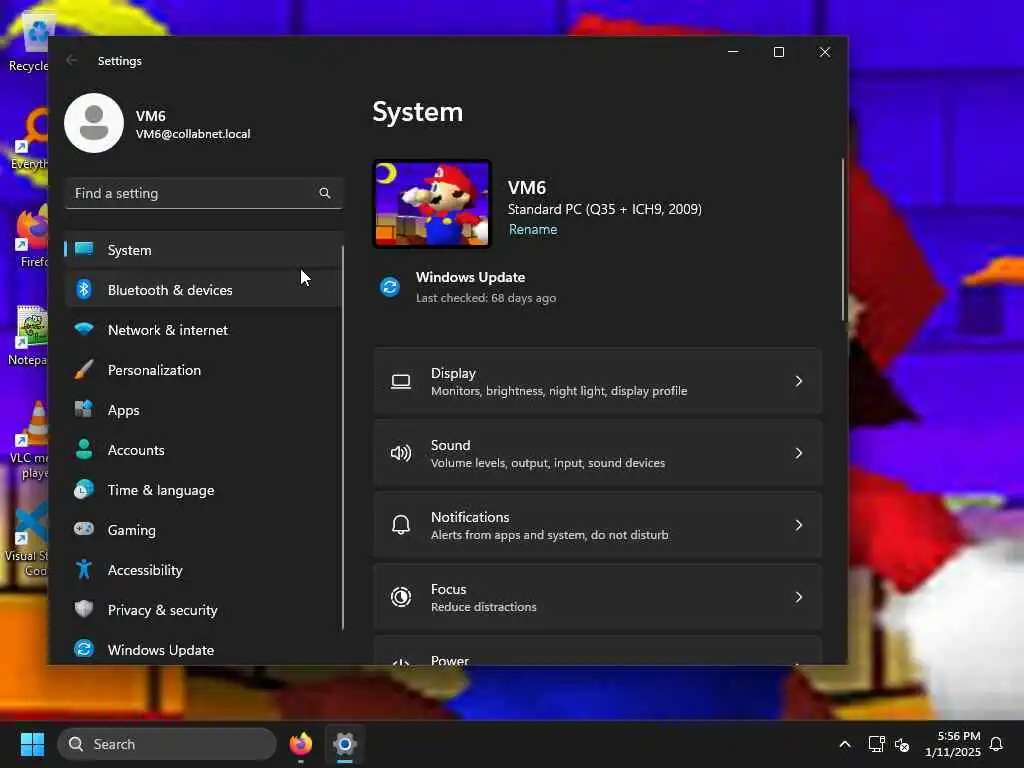Expand the Focus settings chevron

tap(798, 597)
